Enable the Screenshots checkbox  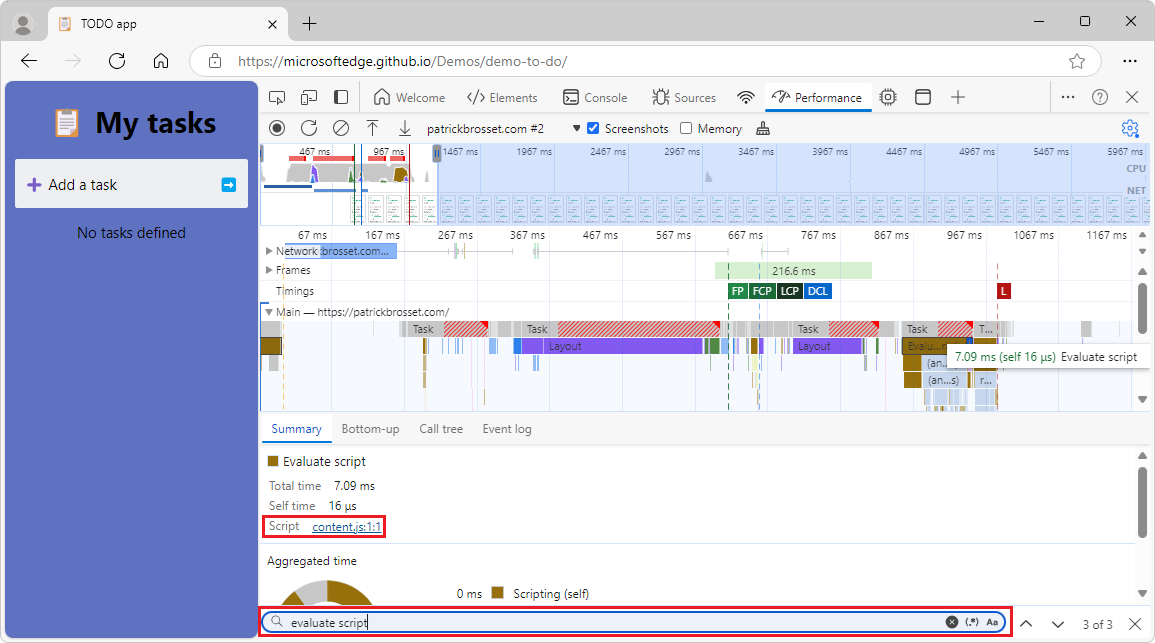tap(594, 128)
